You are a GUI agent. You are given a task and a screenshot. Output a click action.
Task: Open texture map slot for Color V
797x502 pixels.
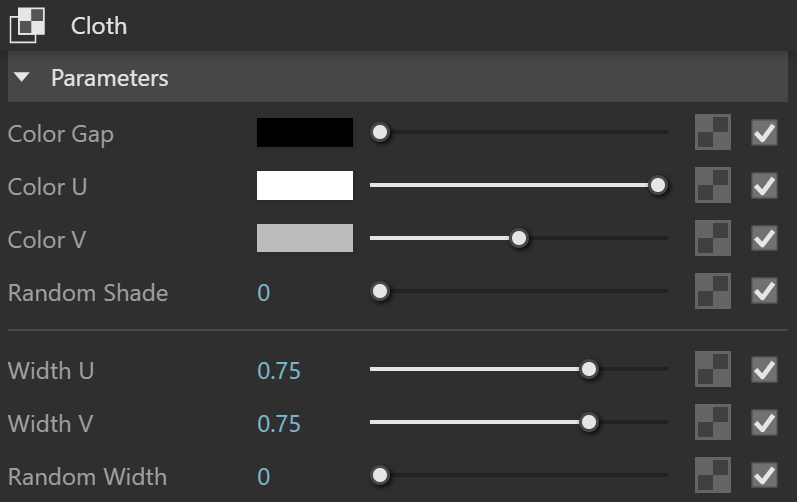[713, 238]
